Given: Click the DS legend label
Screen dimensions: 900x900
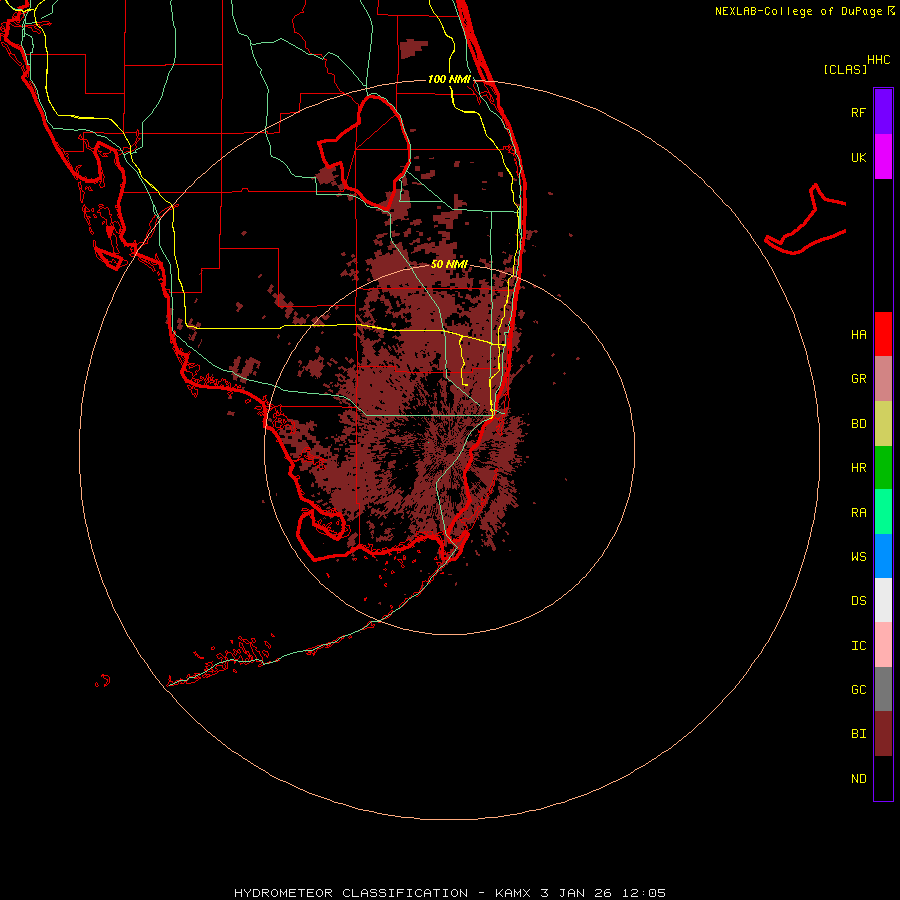Looking at the screenshot, I should click(858, 601).
